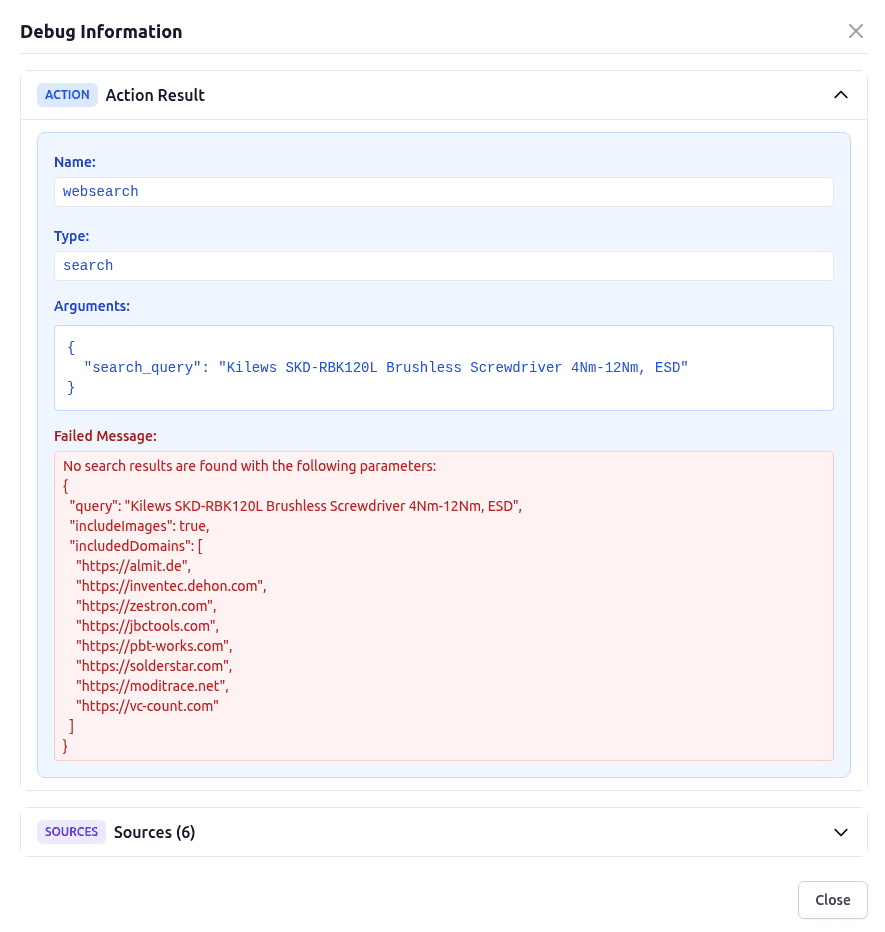Select the search type field

[444, 265]
